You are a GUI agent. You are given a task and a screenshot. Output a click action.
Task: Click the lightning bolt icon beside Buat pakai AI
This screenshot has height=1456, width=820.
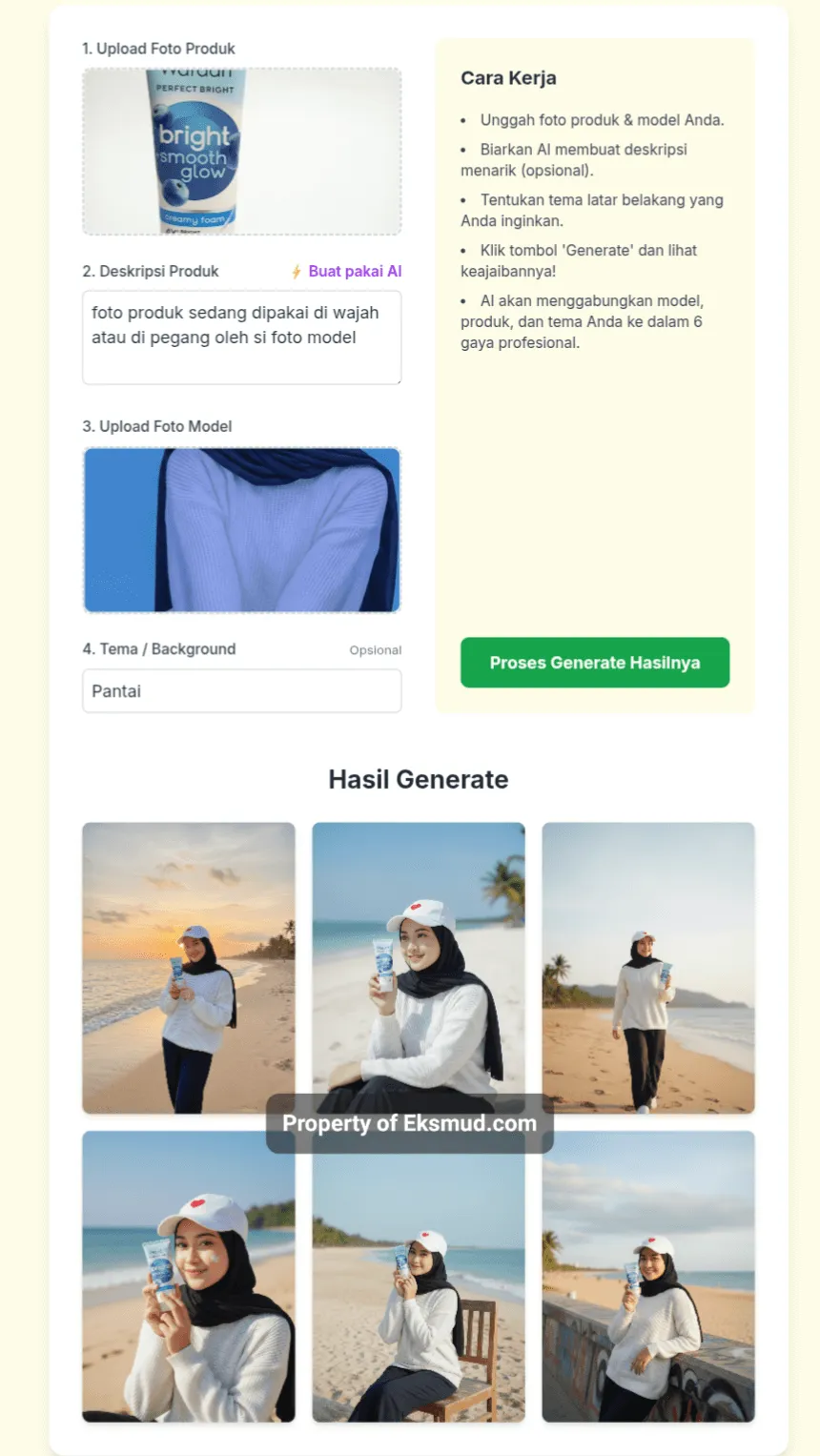(x=297, y=272)
